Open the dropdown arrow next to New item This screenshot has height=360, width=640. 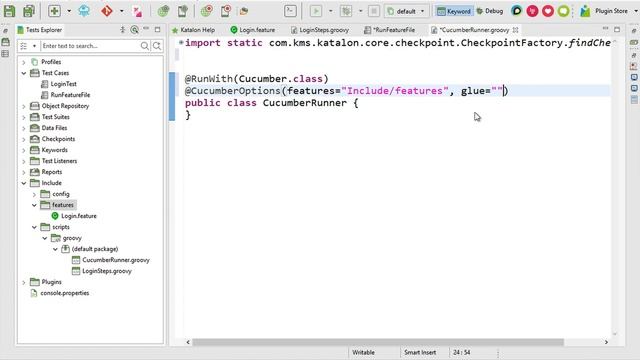tap(69, 11)
